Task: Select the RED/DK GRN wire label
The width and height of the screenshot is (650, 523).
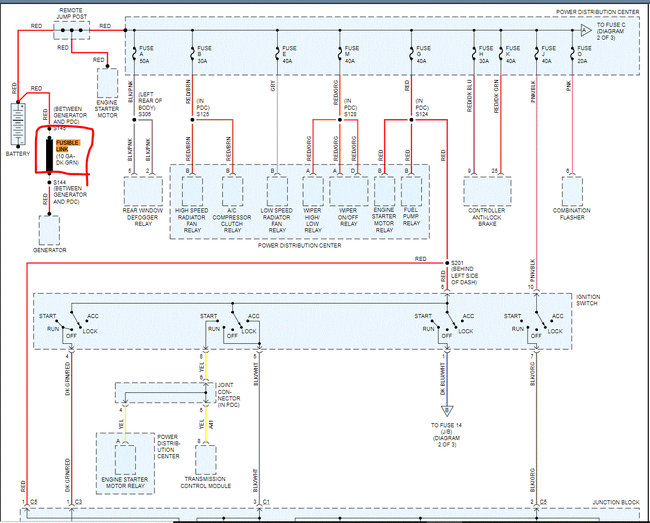Action: (x=496, y=96)
